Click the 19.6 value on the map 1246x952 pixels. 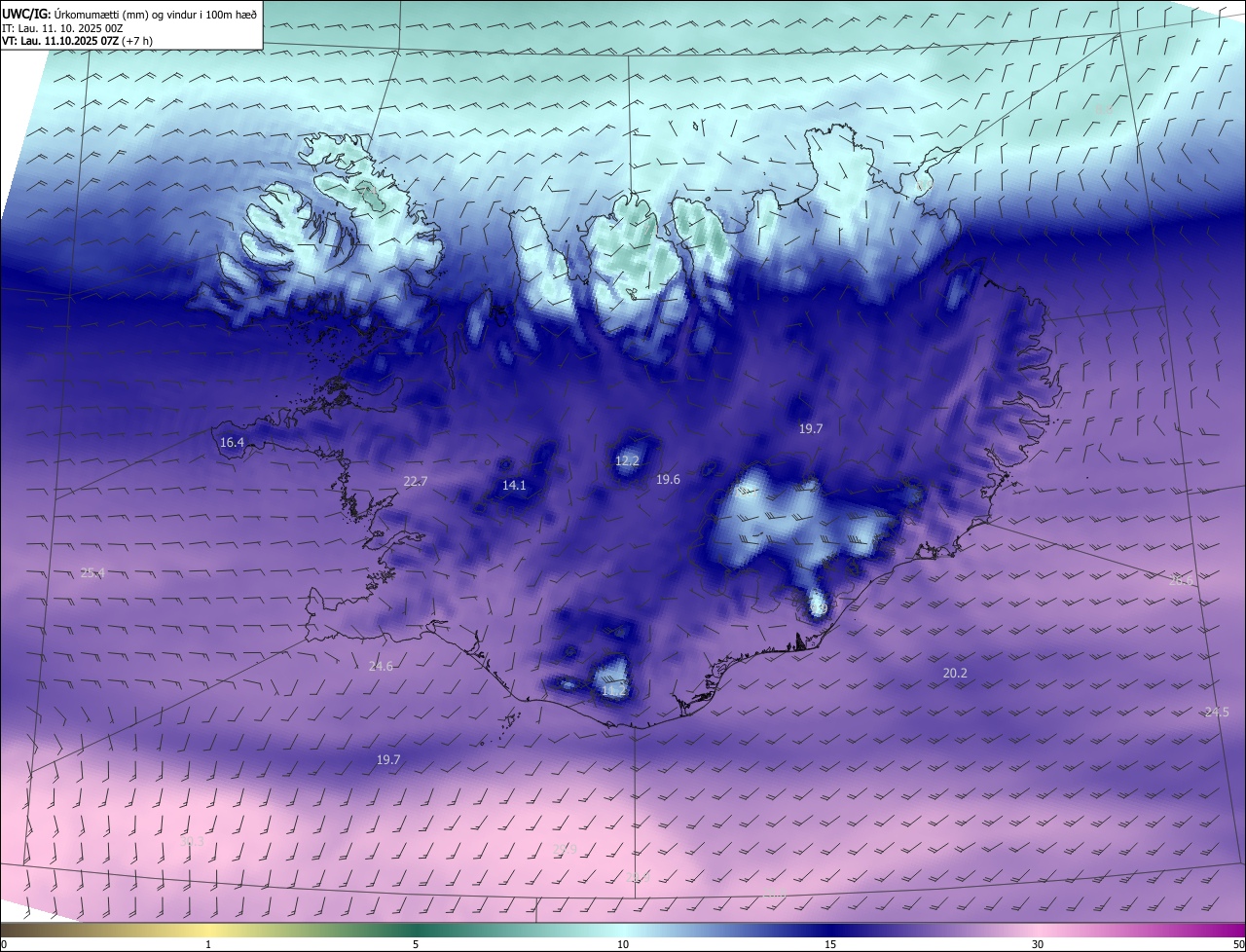coord(668,479)
